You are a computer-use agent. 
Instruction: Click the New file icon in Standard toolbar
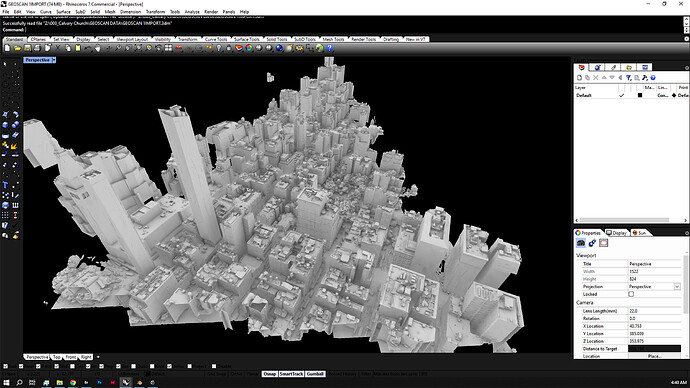pos(7,48)
